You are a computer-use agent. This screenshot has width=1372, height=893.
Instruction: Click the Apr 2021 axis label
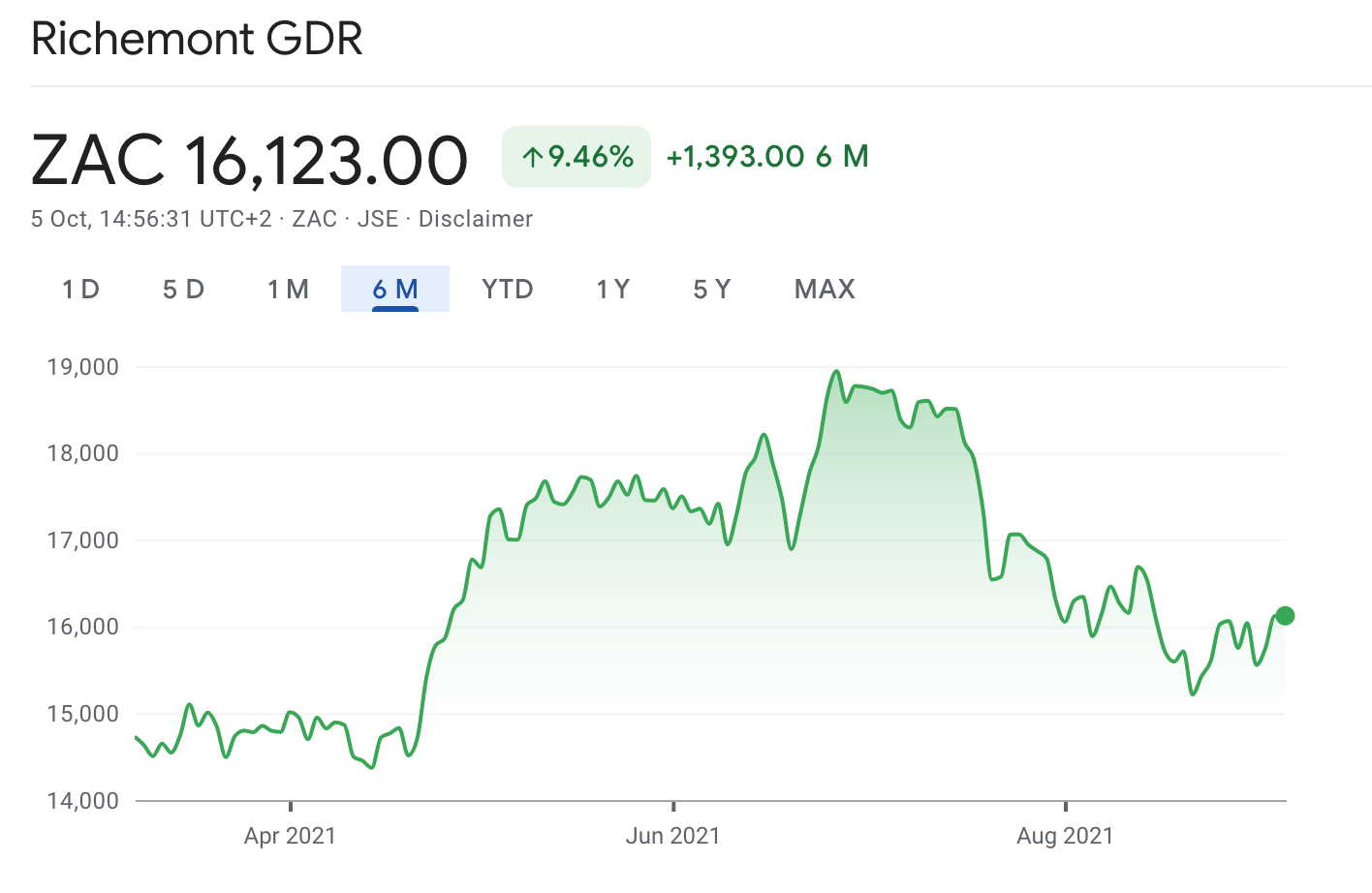click(290, 836)
